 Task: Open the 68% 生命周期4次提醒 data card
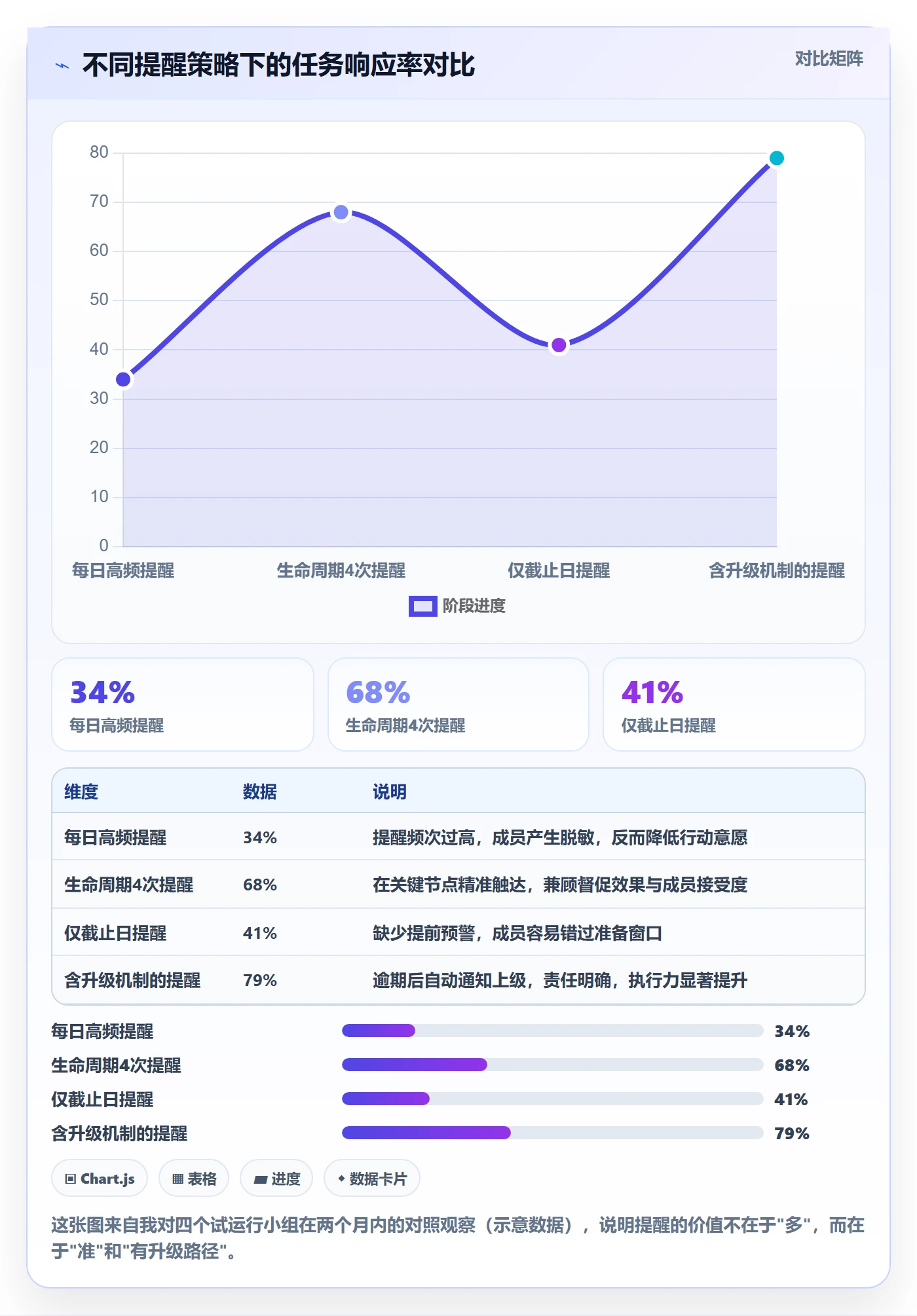pos(458,704)
